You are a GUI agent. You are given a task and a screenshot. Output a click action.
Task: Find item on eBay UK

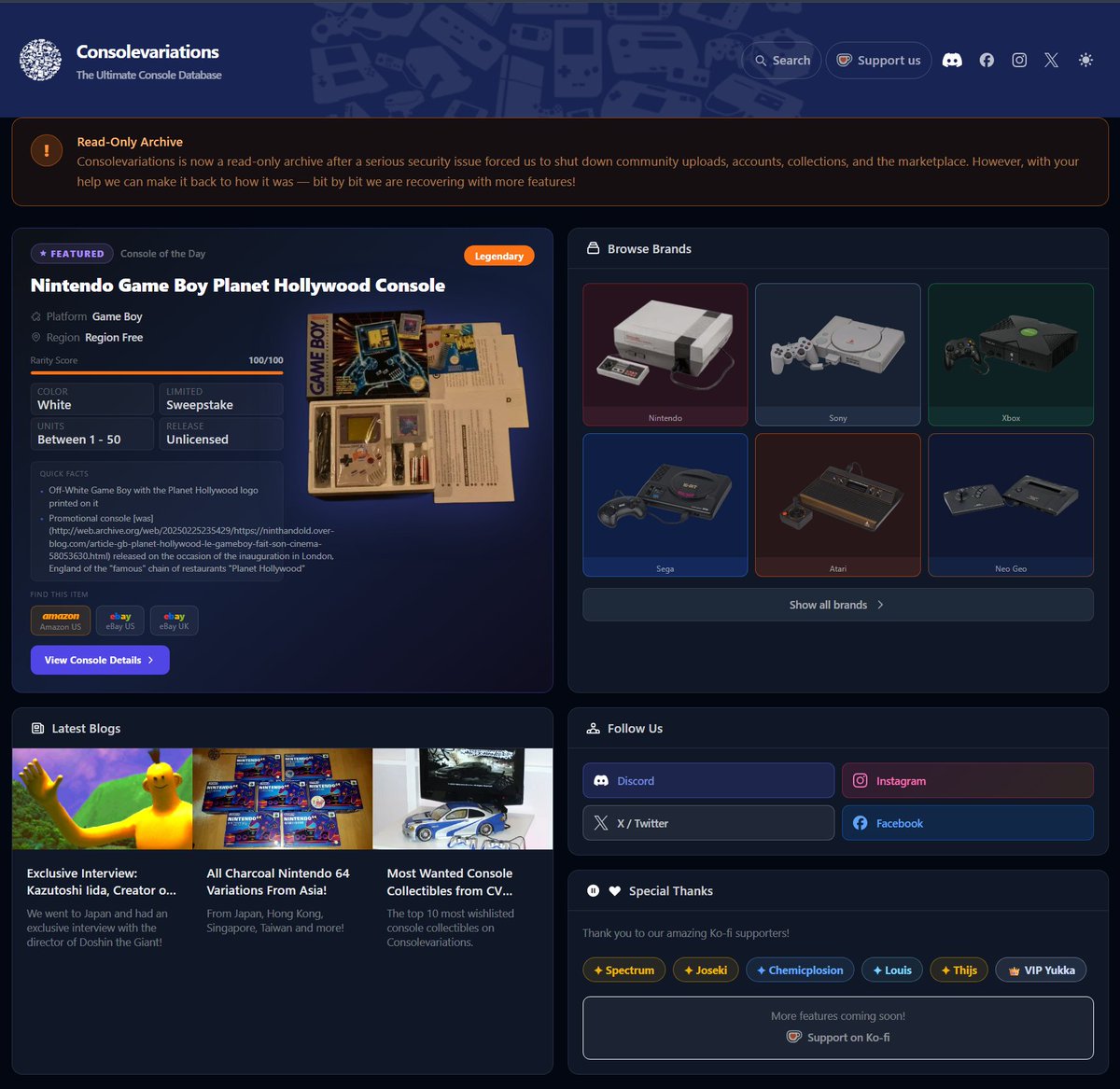point(175,621)
